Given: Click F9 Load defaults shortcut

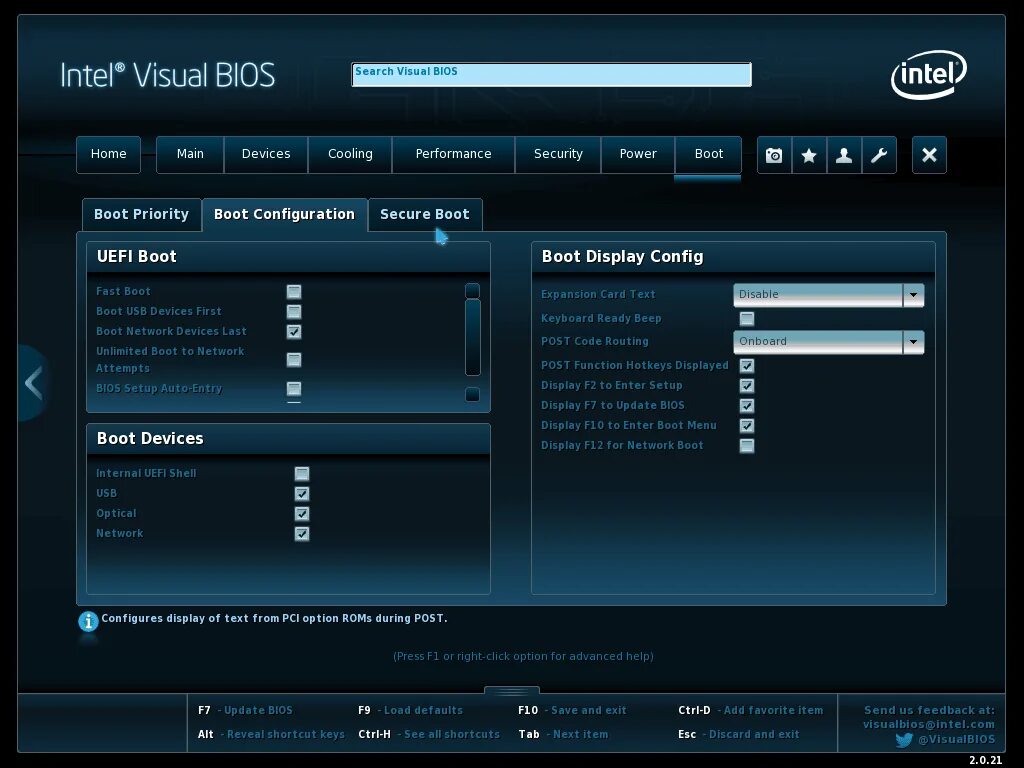Looking at the screenshot, I should pos(410,711).
